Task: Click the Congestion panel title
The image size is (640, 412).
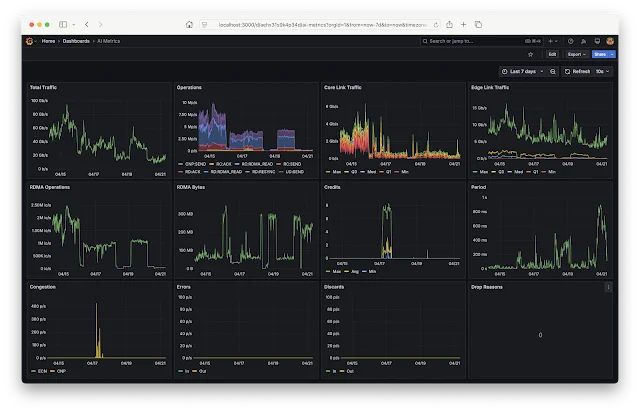Action: pyautogui.click(x=42, y=287)
